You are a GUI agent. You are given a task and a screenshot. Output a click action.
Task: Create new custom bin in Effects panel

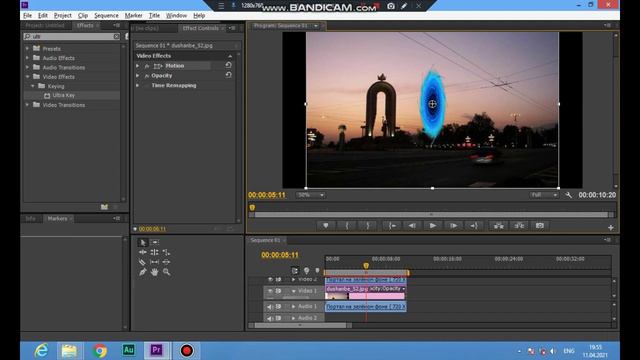104,207
